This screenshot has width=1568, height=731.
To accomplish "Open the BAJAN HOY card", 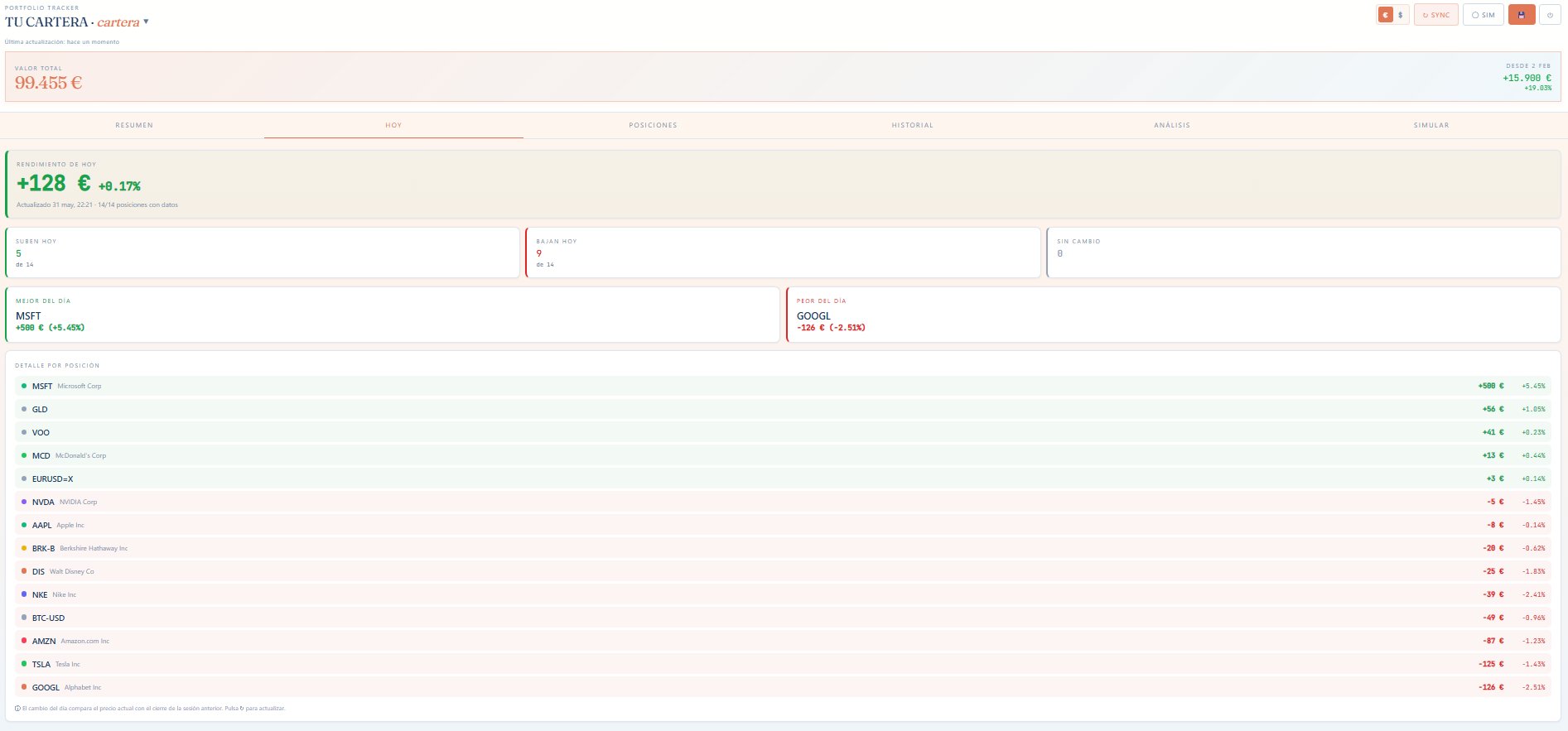I will (x=783, y=252).
